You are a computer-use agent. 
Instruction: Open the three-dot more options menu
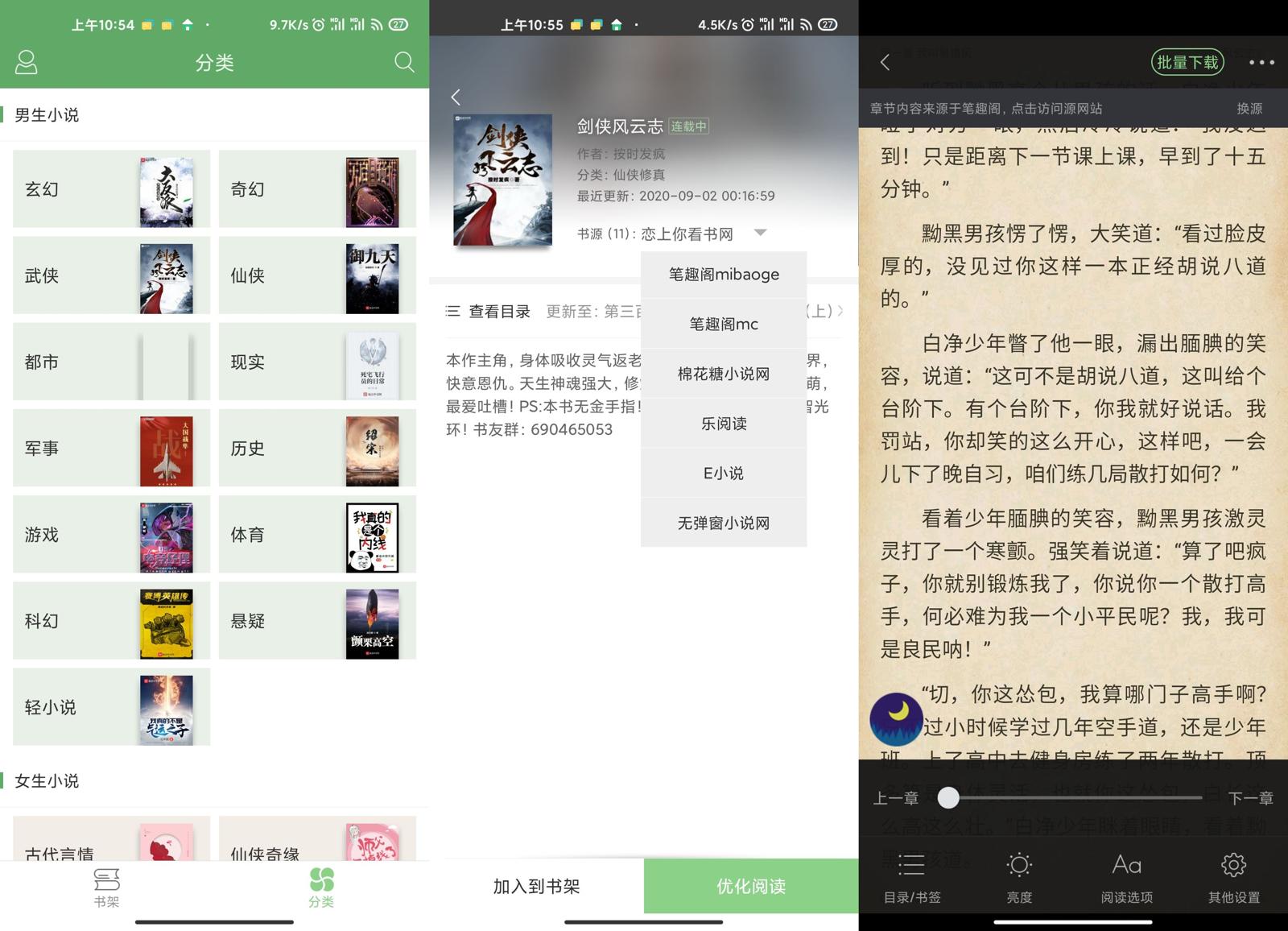point(1261,62)
